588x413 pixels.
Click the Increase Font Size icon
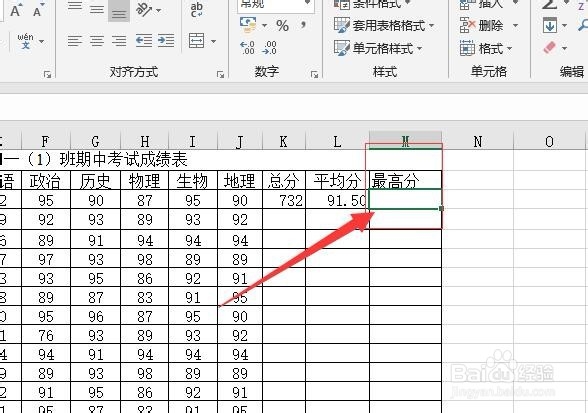(x=16, y=10)
